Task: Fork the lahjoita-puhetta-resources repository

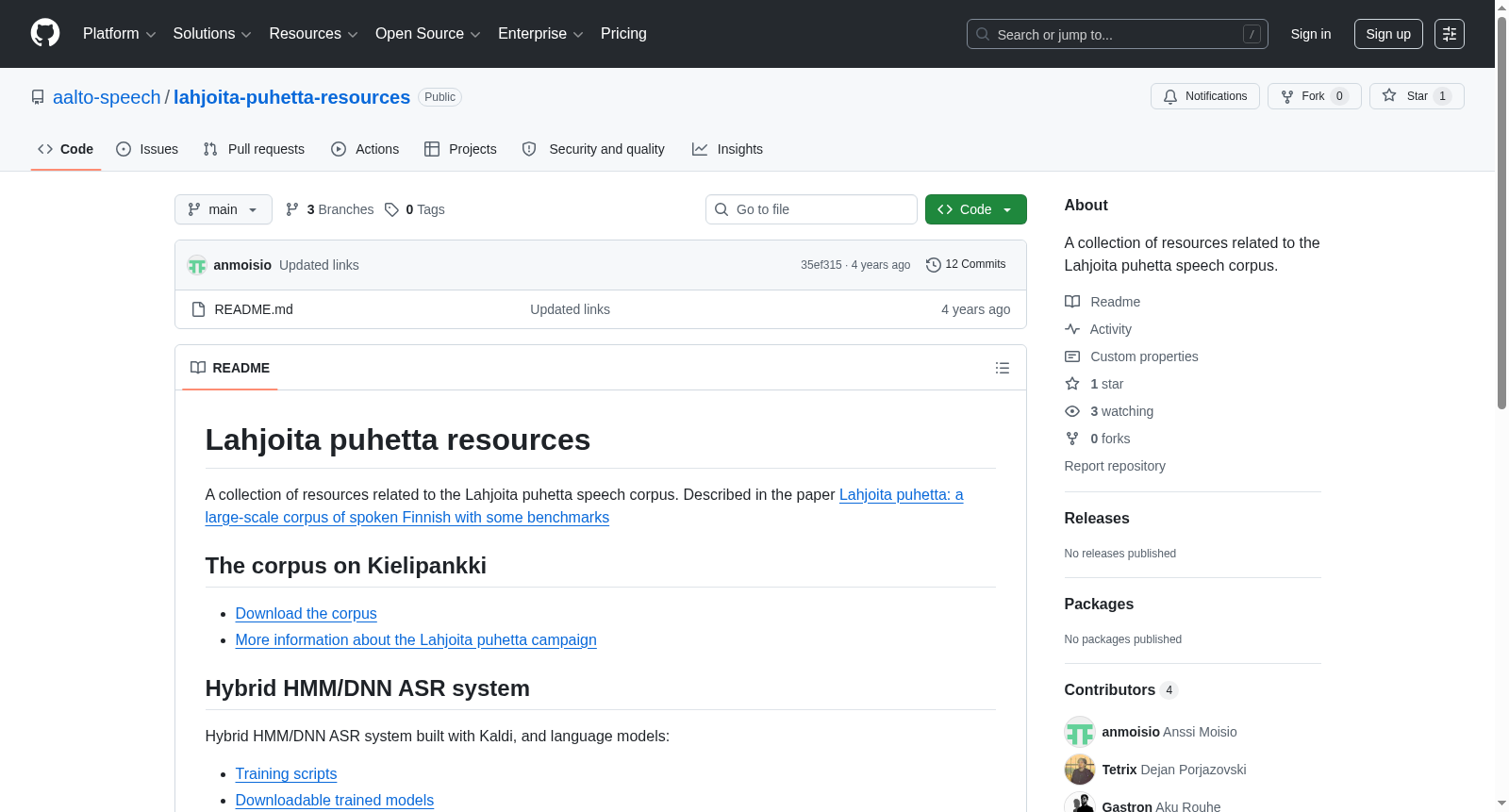Action: pyautogui.click(x=1314, y=96)
